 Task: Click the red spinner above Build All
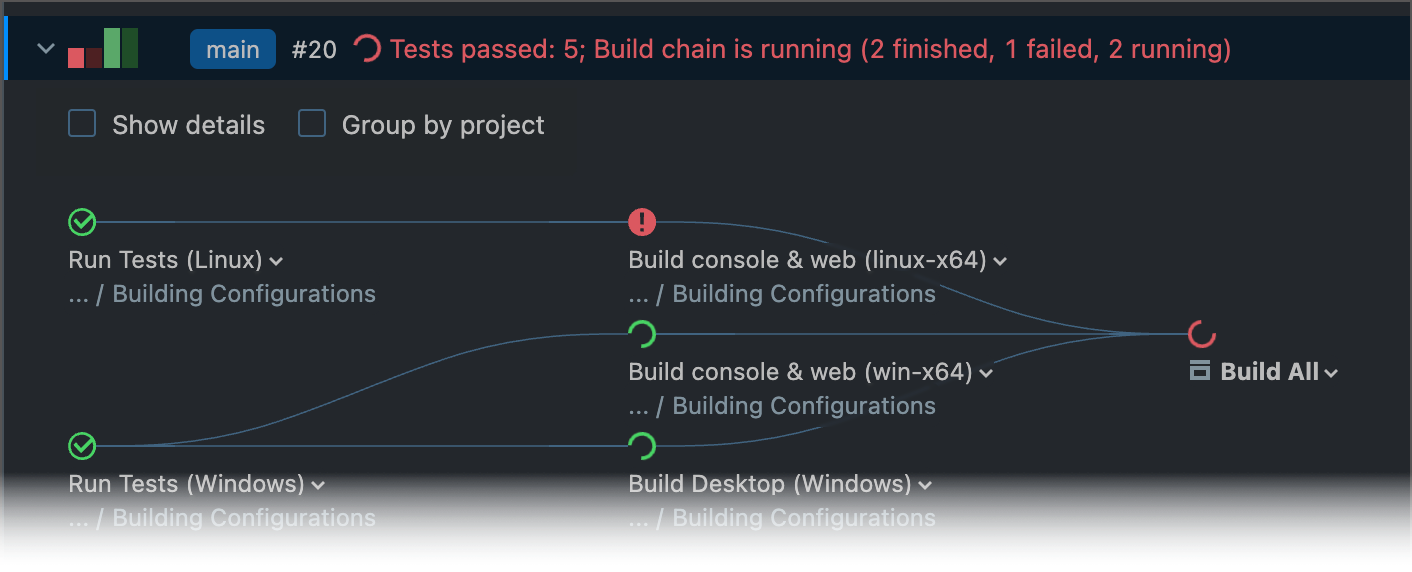click(x=1201, y=334)
